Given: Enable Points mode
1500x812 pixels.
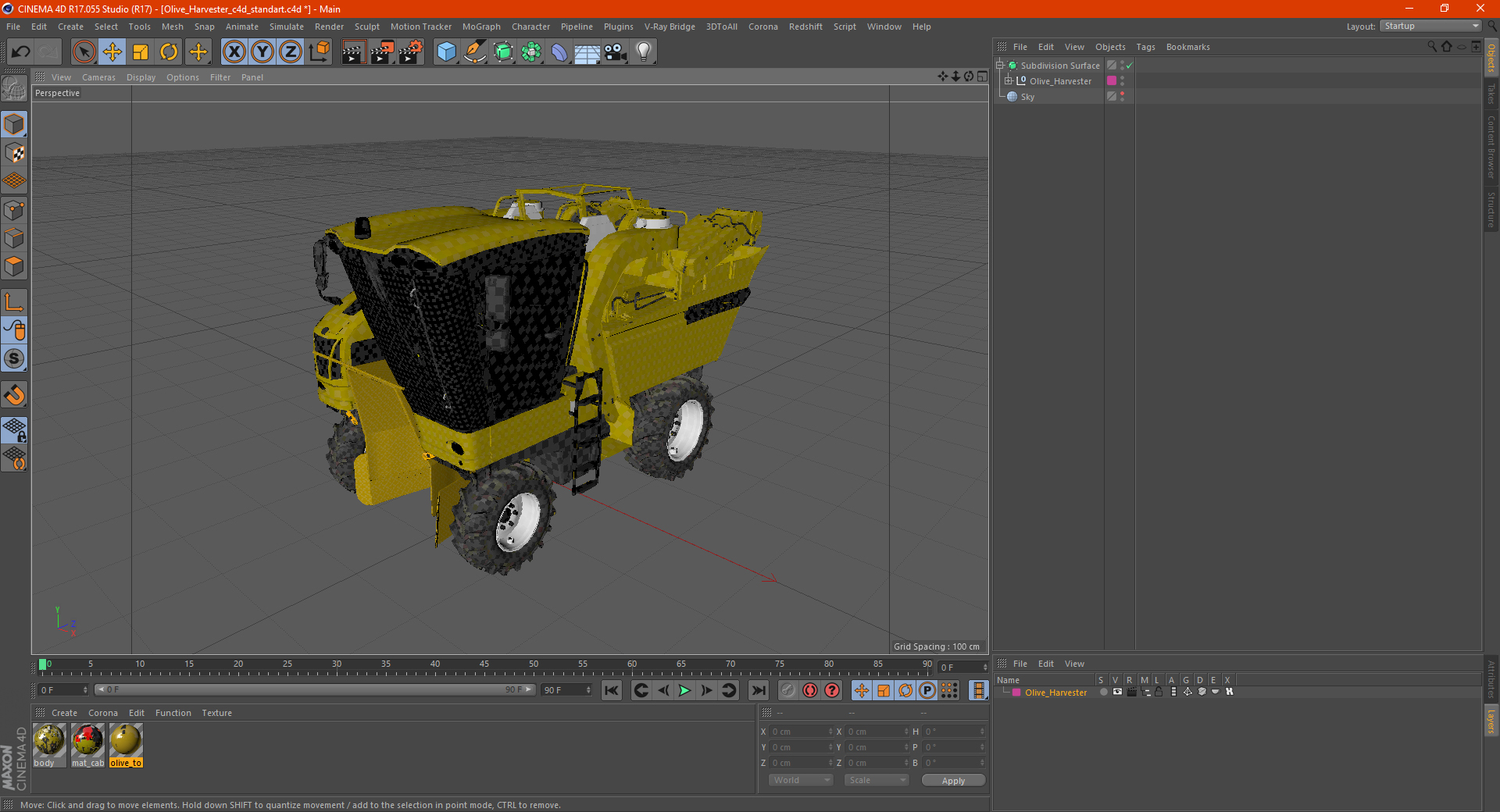Looking at the screenshot, I should coord(15,210).
